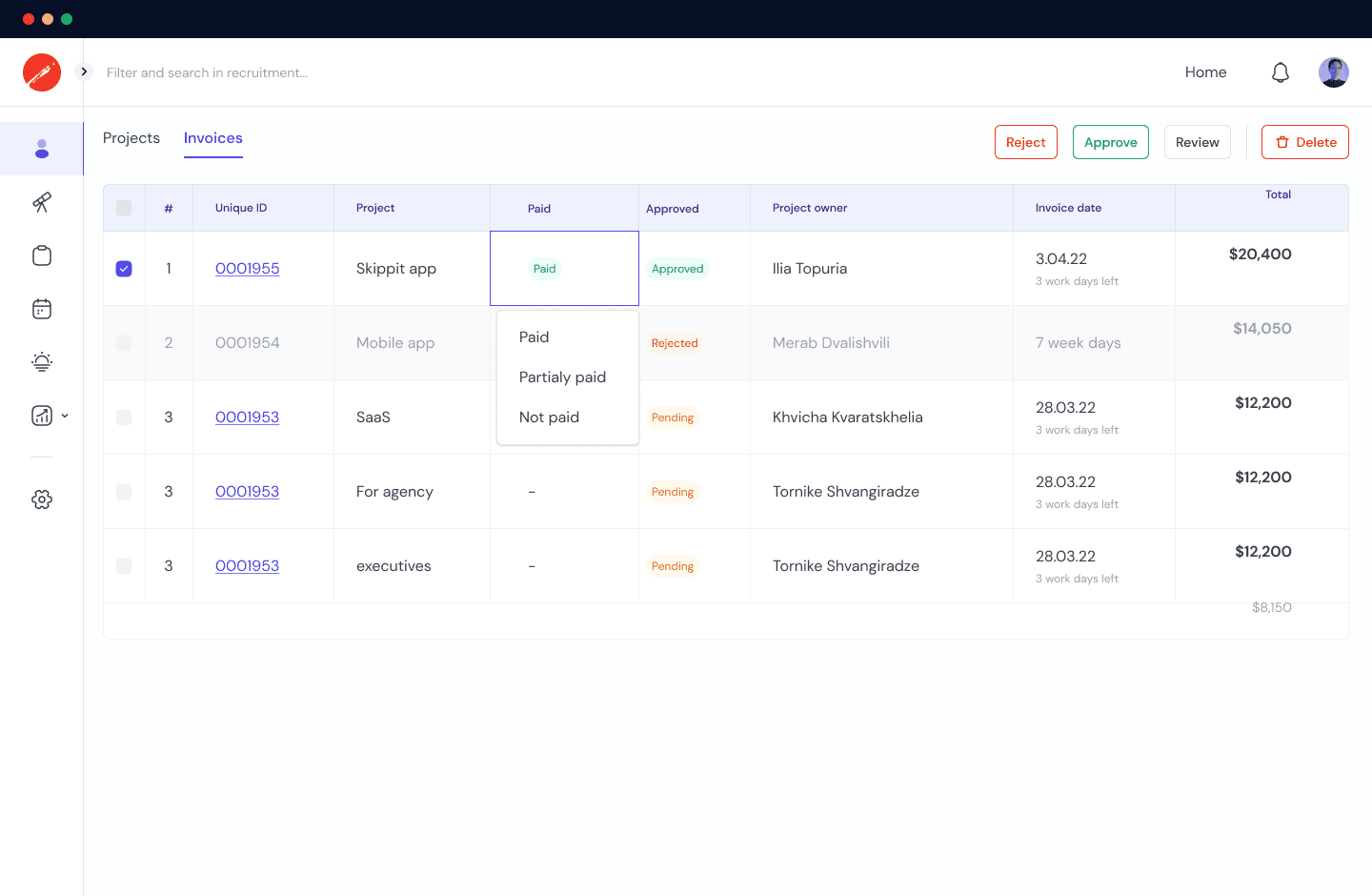
Task: Approve the selected invoice
Action: click(1110, 141)
